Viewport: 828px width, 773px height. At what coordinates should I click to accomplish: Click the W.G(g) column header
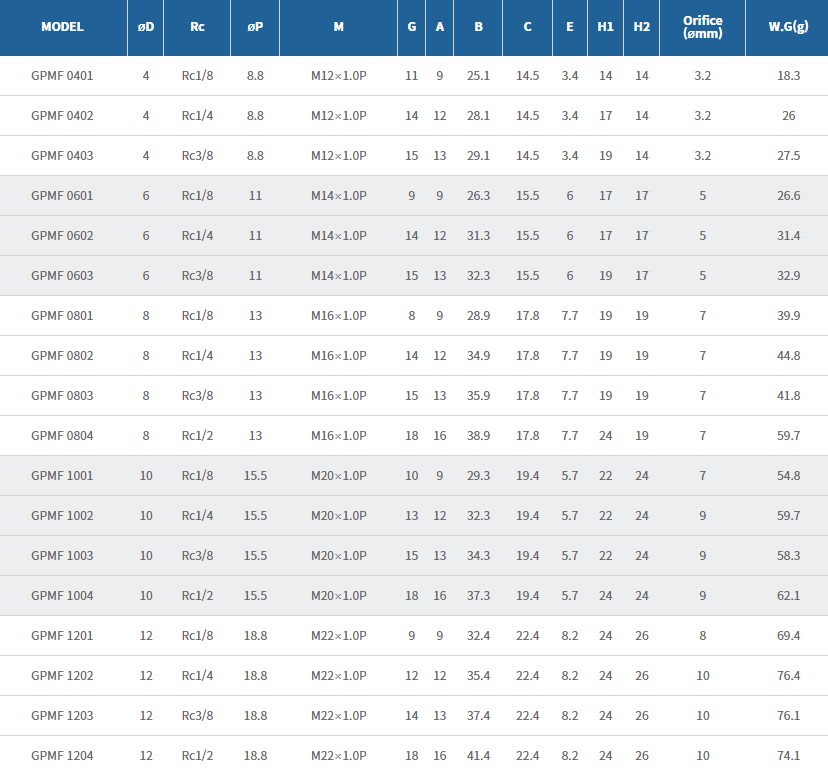click(x=788, y=27)
